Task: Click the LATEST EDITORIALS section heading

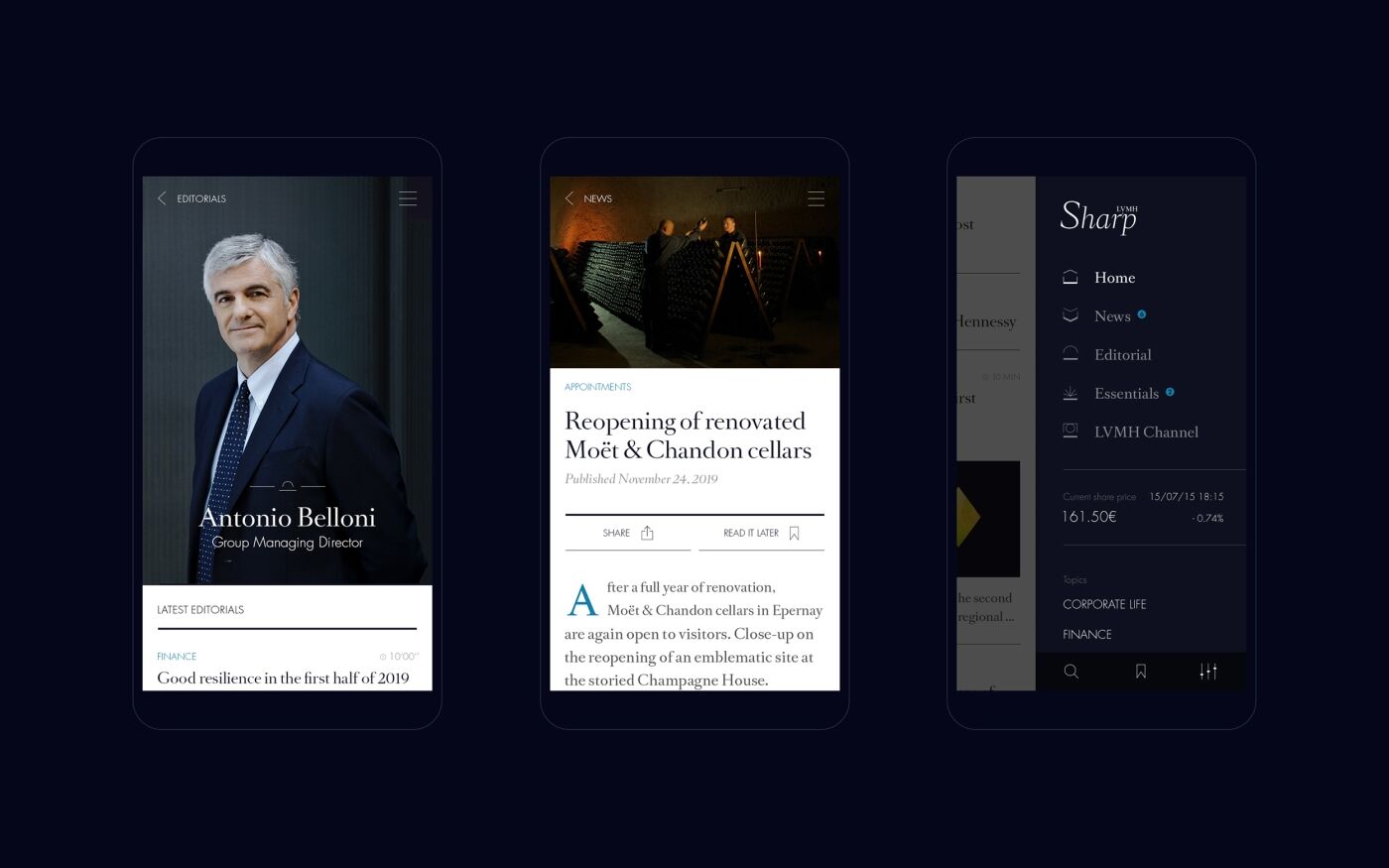Action: (x=200, y=610)
